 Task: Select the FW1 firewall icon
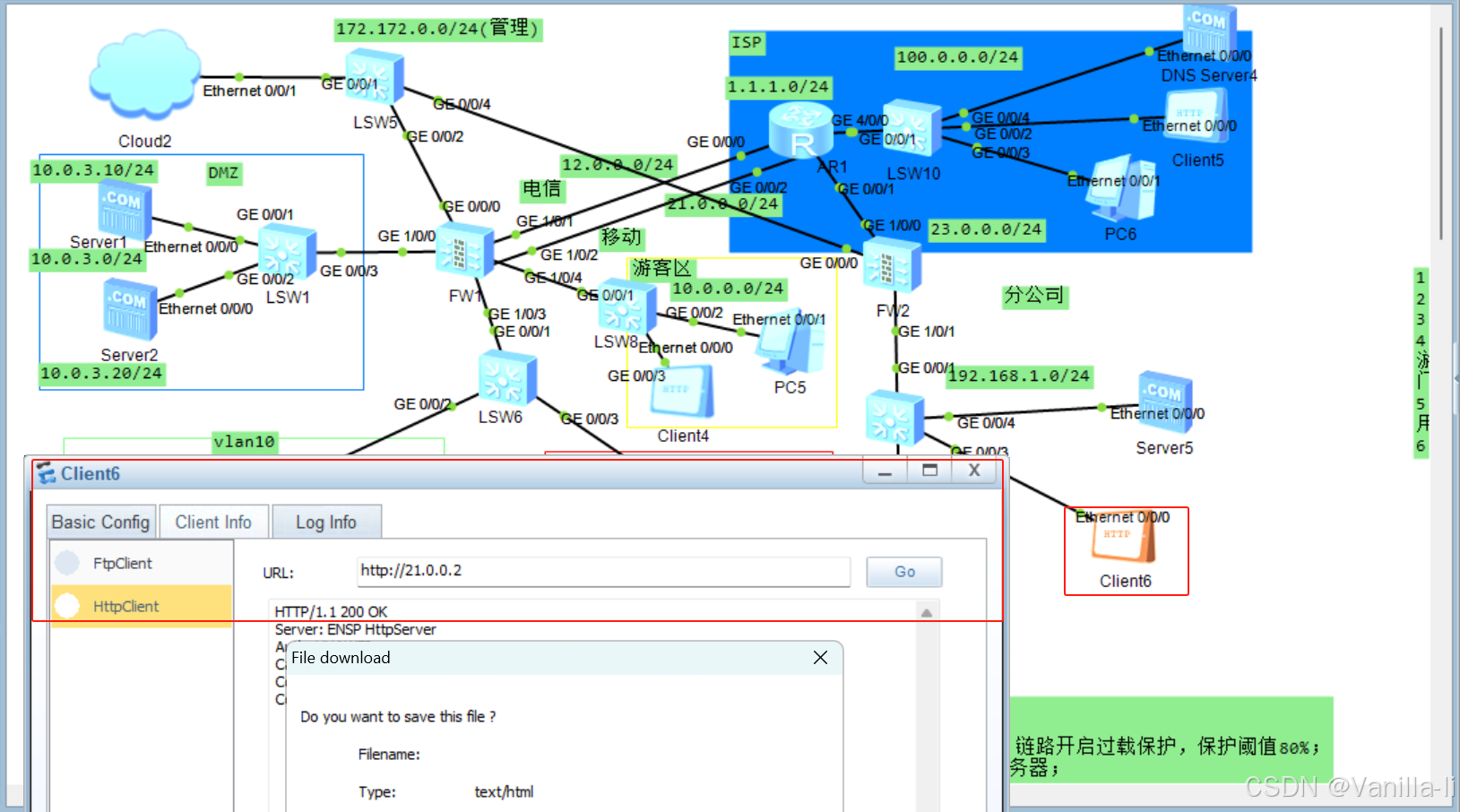click(464, 250)
